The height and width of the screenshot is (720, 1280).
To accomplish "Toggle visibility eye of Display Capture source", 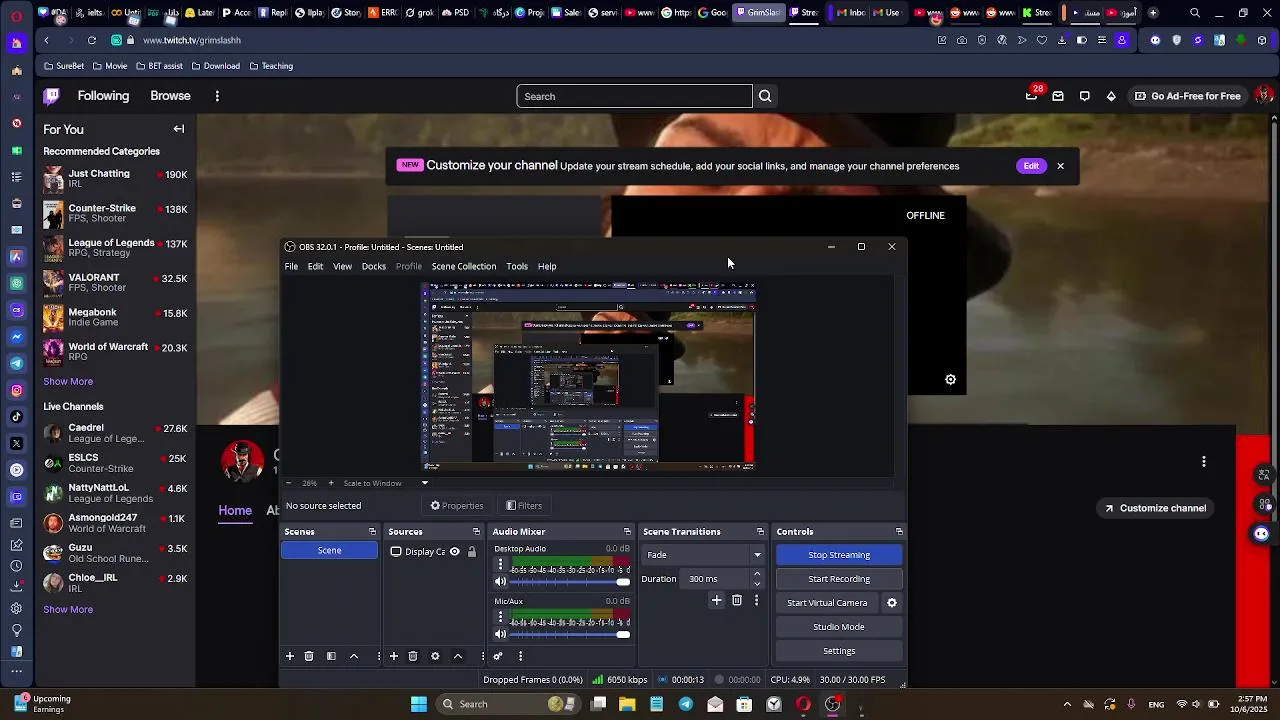I will pos(454,552).
